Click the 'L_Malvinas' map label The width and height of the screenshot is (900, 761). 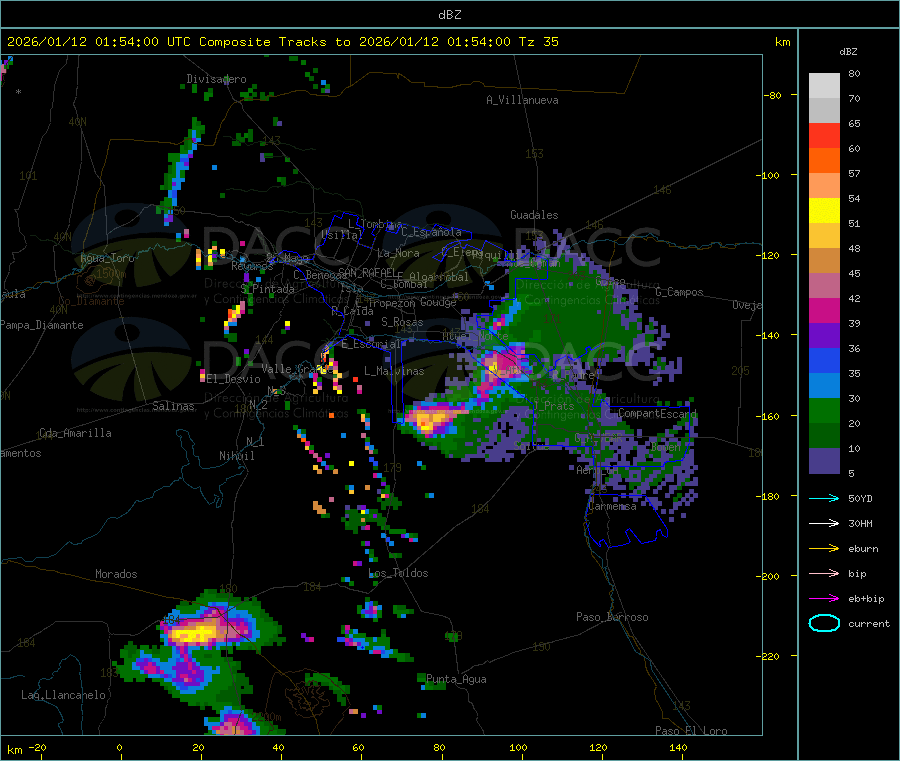(394, 371)
